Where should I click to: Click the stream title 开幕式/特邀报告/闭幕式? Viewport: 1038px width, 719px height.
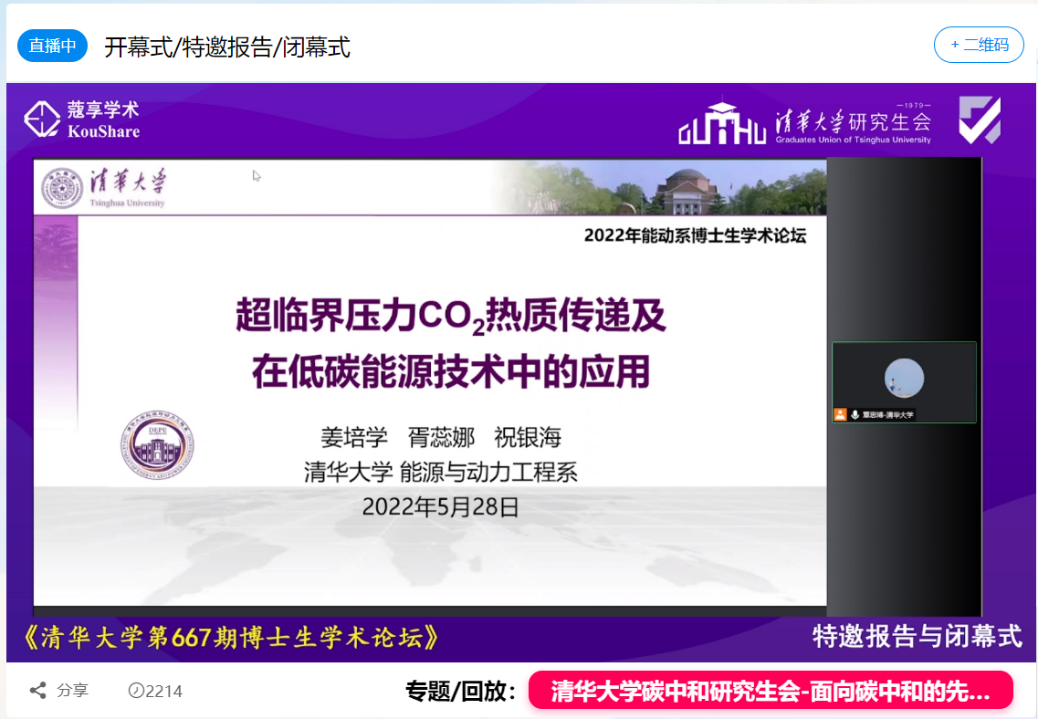(227, 47)
